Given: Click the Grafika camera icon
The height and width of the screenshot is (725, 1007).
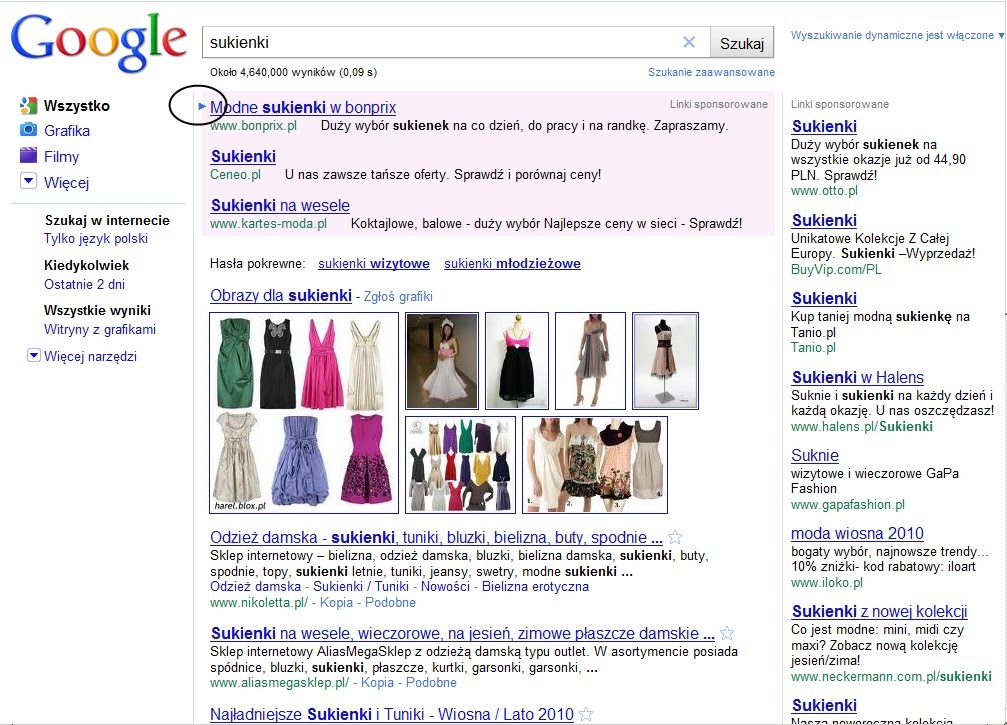Looking at the screenshot, I should [x=28, y=130].
